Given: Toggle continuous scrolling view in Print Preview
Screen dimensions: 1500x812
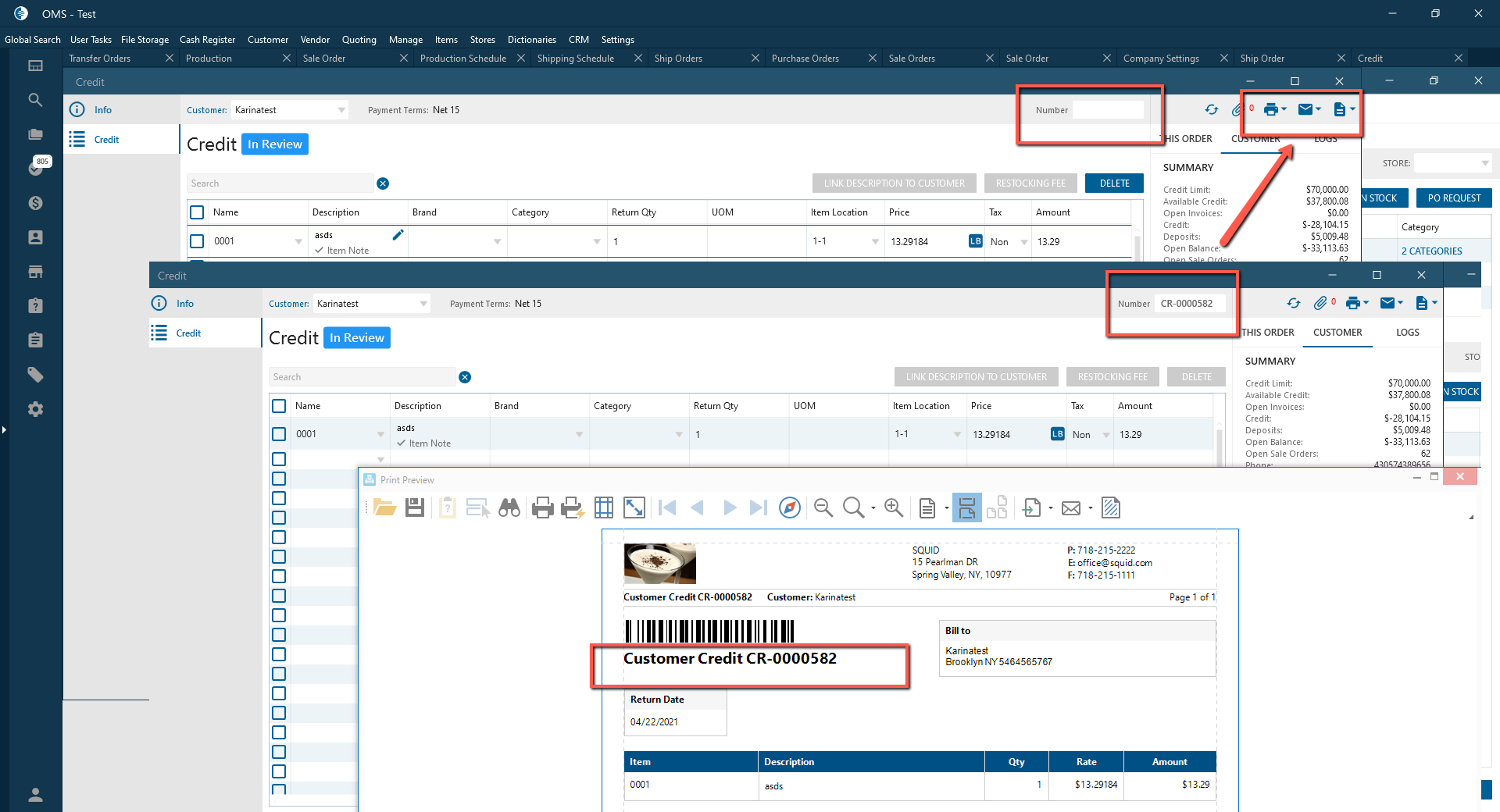Looking at the screenshot, I should pos(966,508).
